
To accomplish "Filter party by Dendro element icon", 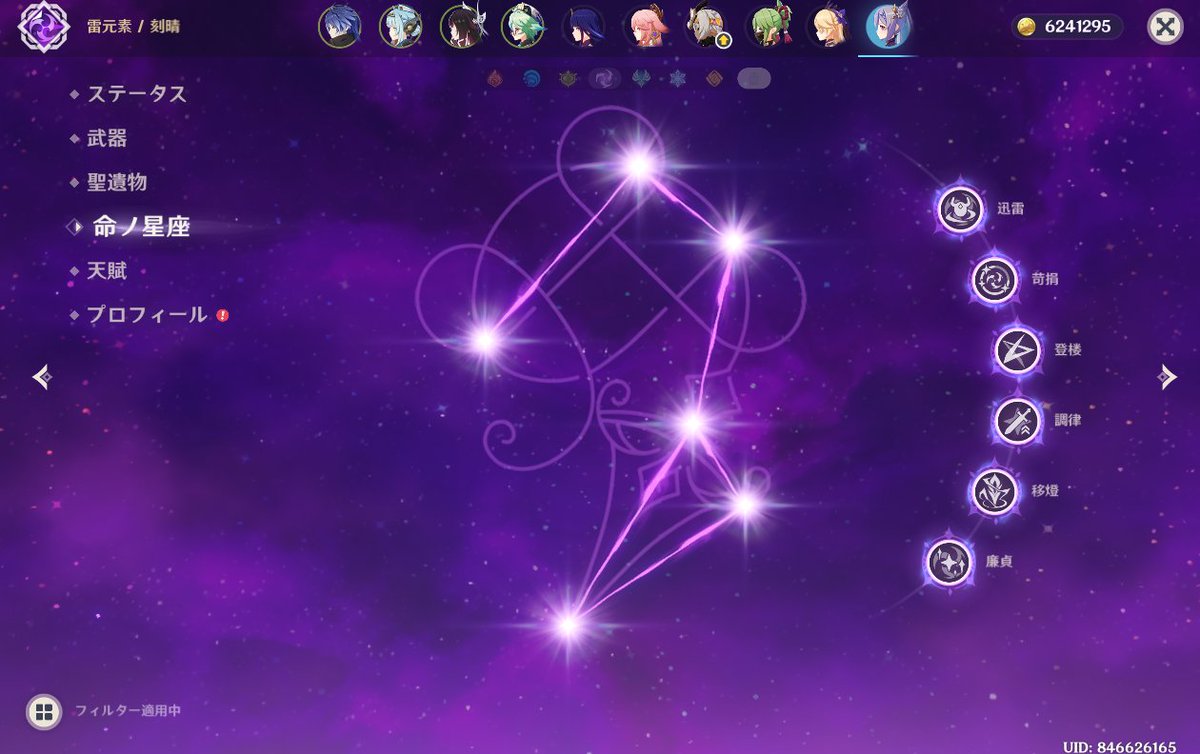I will tap(568, 78).
